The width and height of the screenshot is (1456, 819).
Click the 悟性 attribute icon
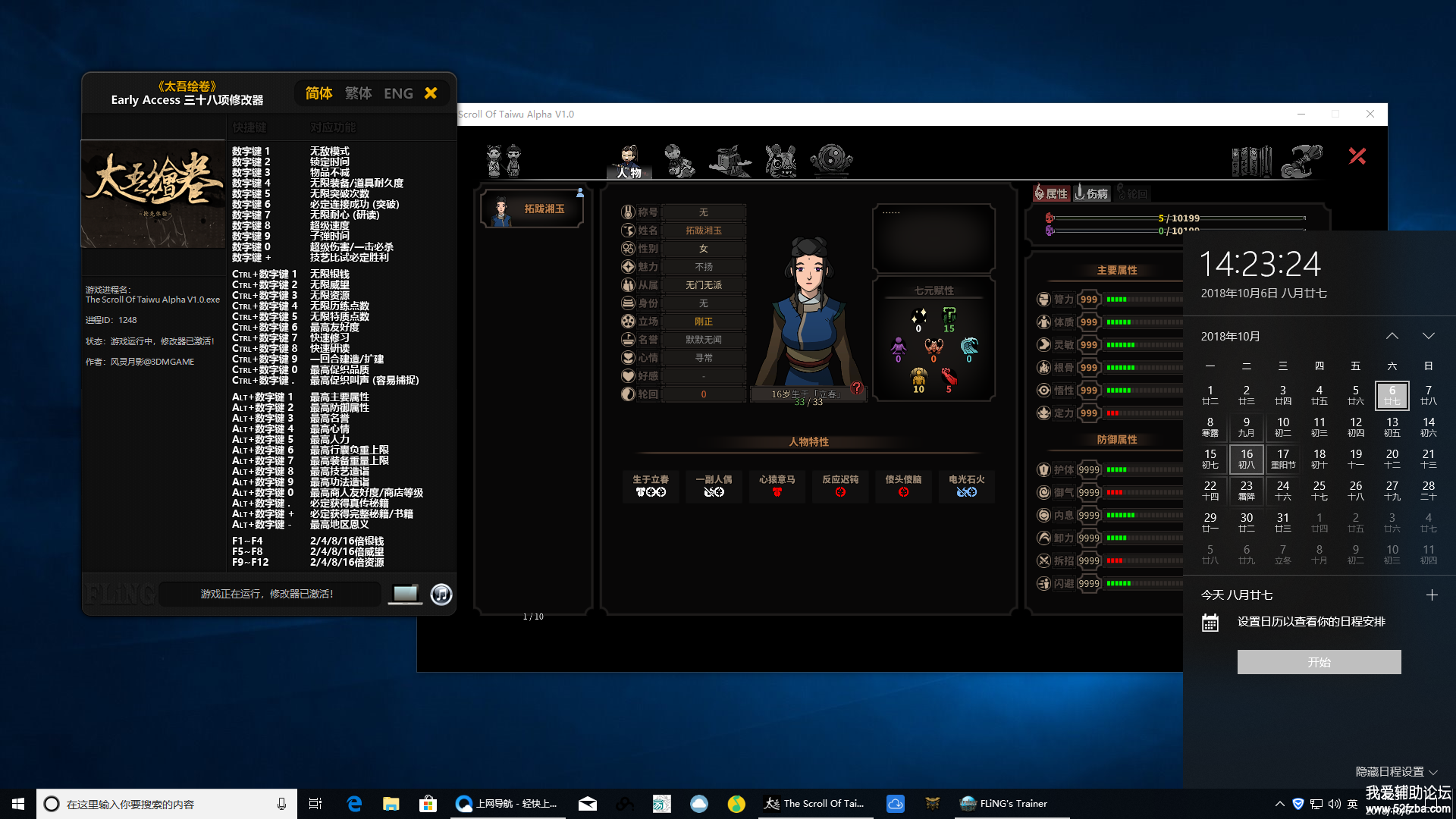click(1044, 391)
